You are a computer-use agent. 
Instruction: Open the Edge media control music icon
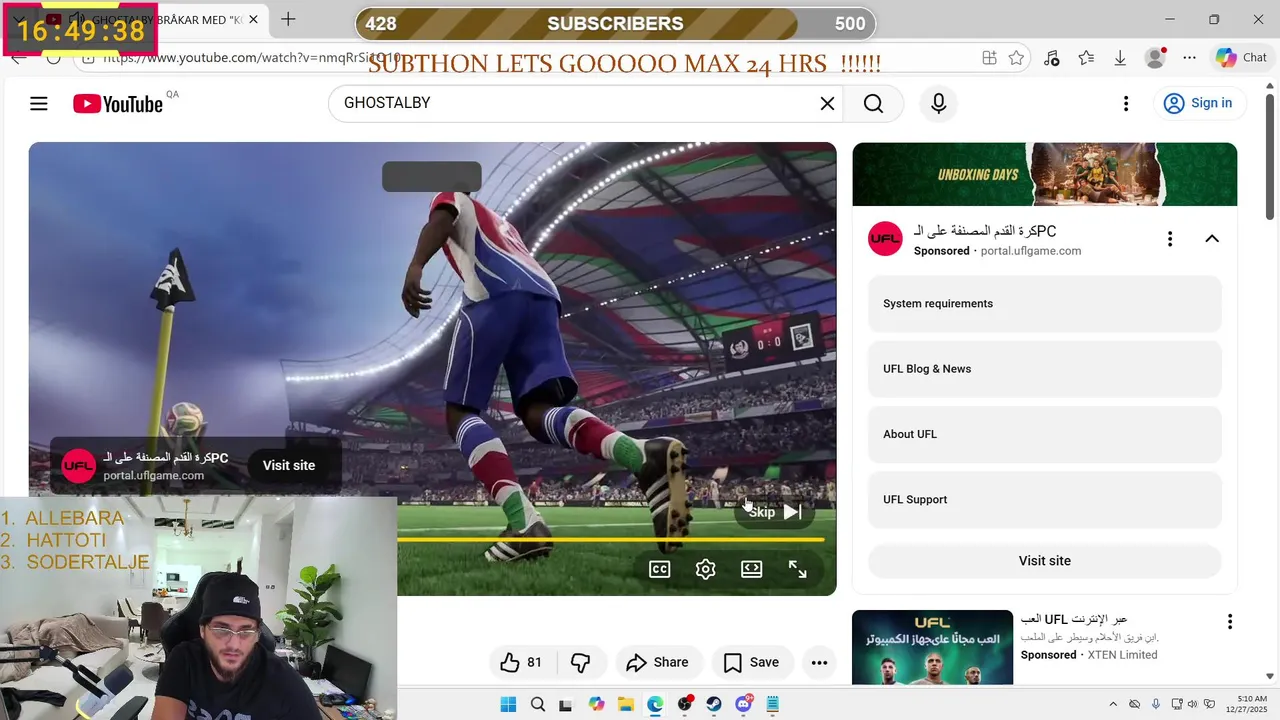[x=1051, y=58]
